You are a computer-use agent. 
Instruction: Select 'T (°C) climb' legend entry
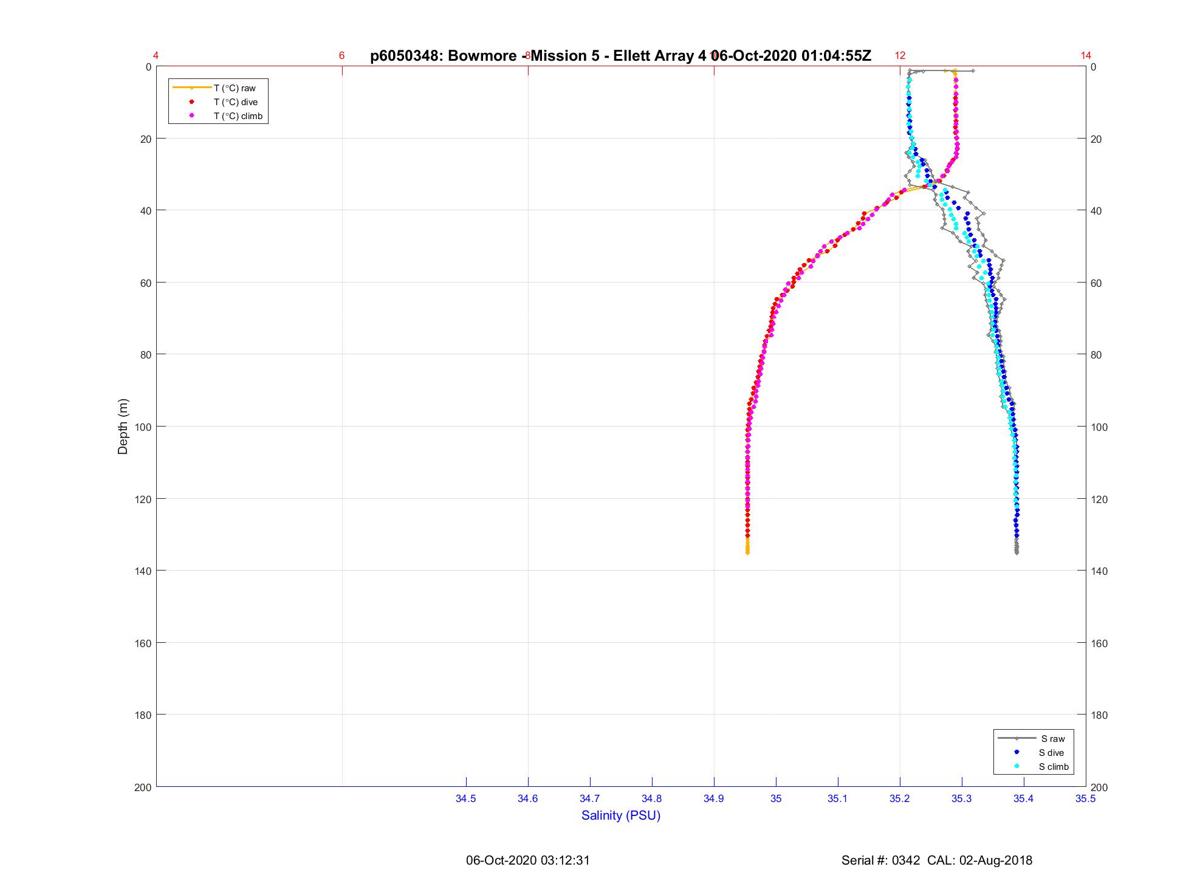tap(238, 116)
